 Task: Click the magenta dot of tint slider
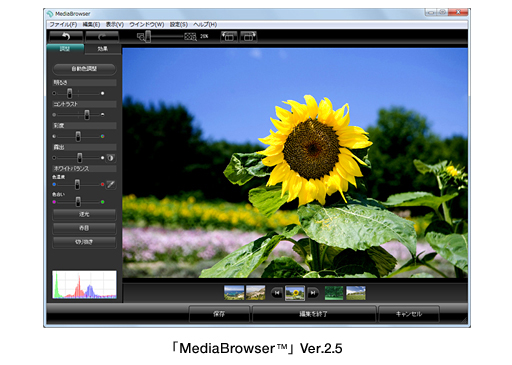coord(54,202)
